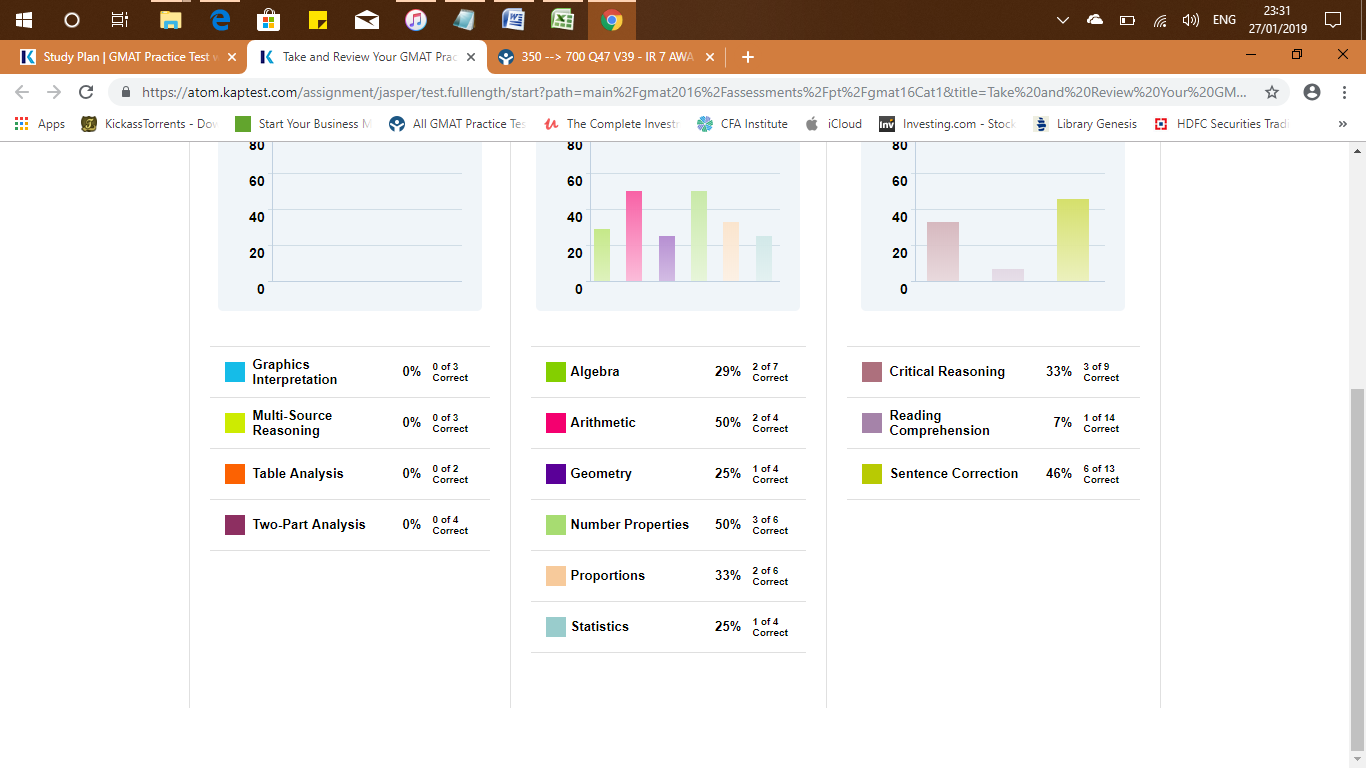Click the Arithmetic pink color swatch
Viewport: 1366px width, 768px height.
(x=556, y=423)
